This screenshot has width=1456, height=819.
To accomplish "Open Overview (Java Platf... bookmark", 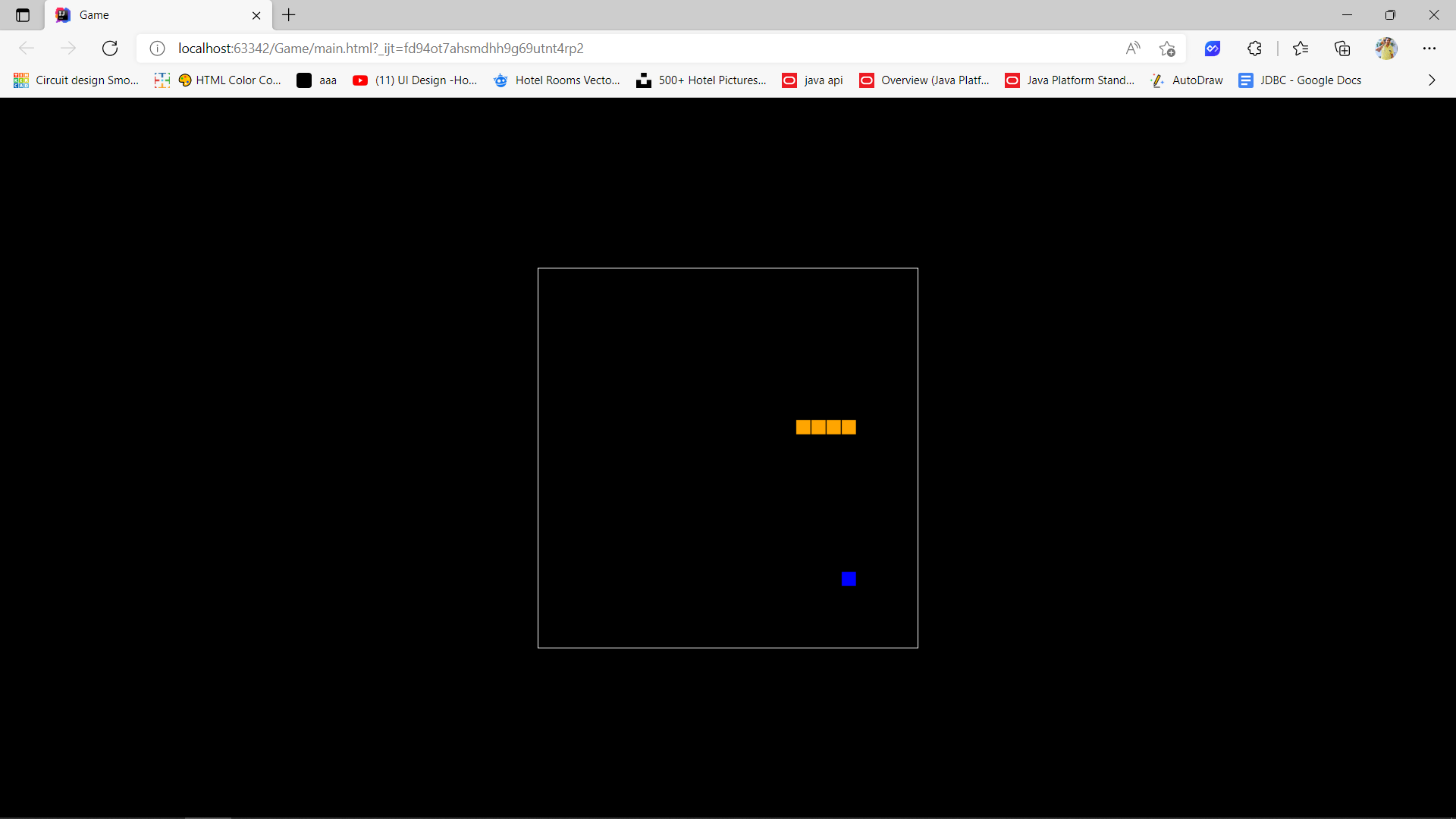I will pos(924,80).
